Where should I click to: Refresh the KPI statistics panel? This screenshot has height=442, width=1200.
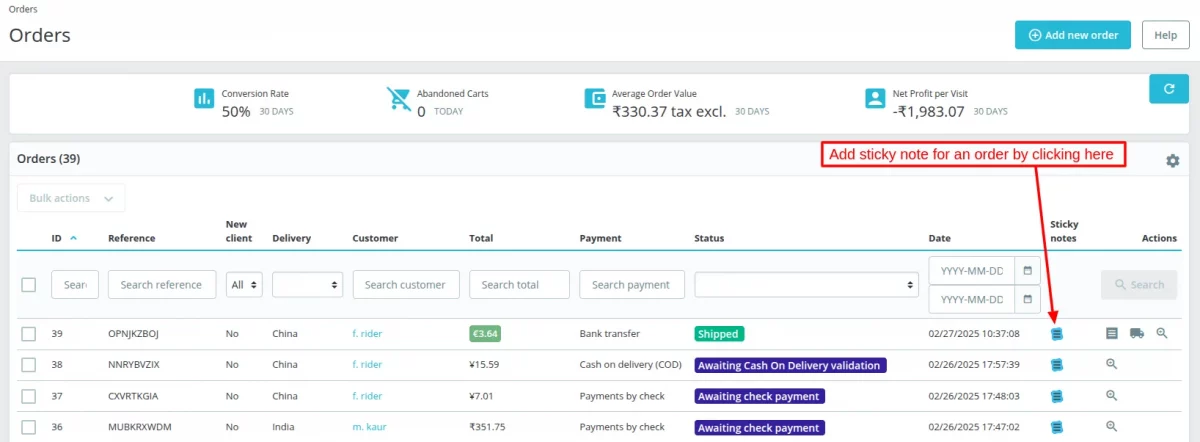pyautogui.click(x=1168, y=89)
